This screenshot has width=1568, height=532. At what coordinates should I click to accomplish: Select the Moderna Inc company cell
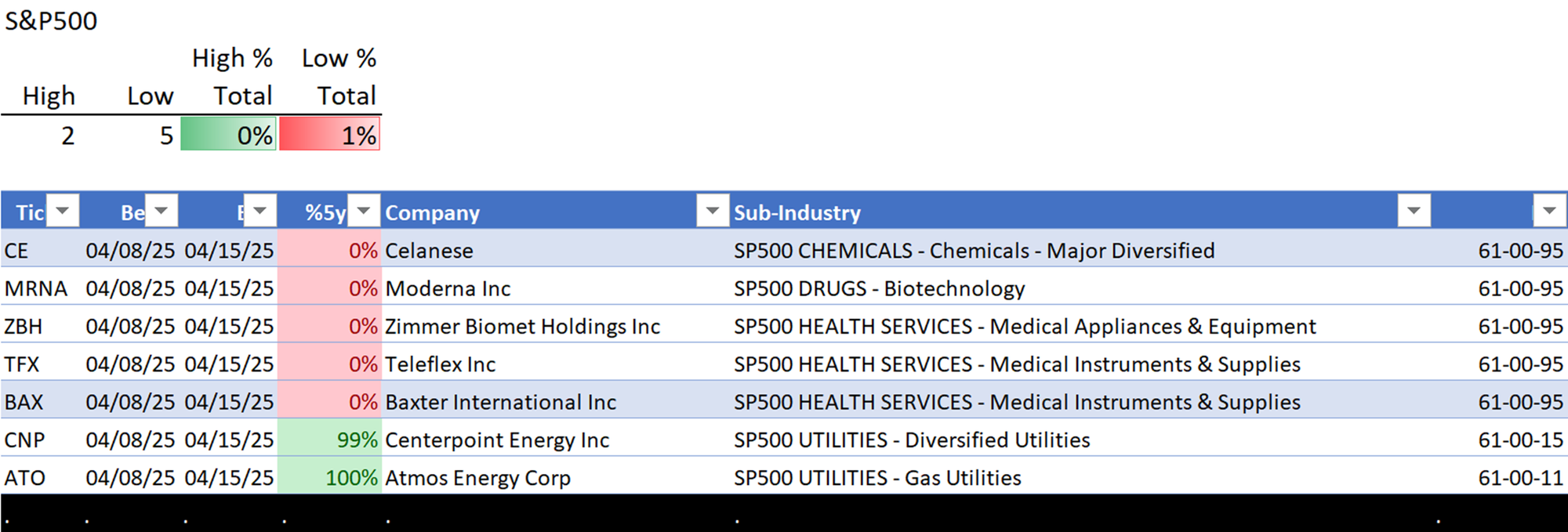(x=556, y=288)
